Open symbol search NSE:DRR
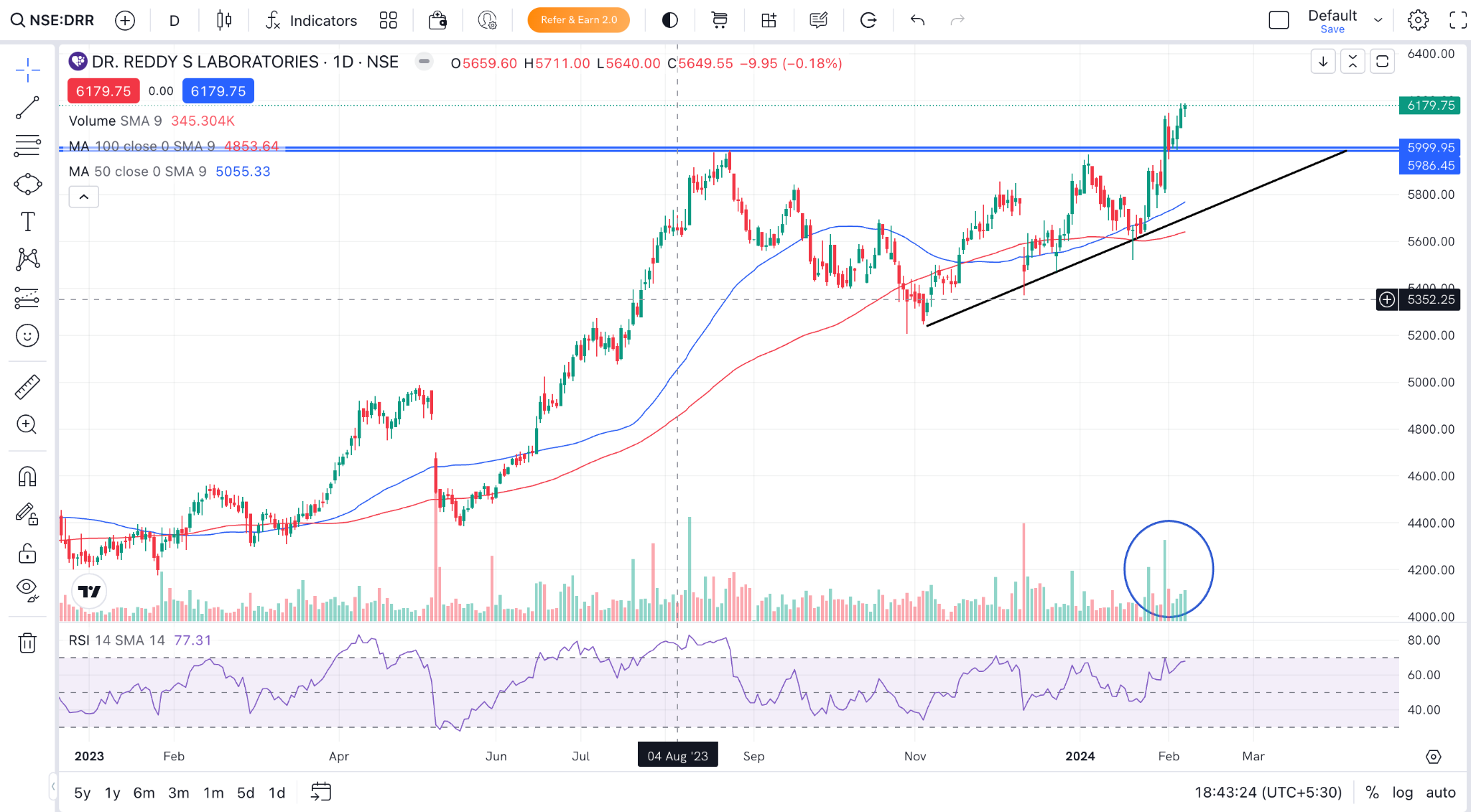This screenshot has height=812, width=1471. click(52, 20)
